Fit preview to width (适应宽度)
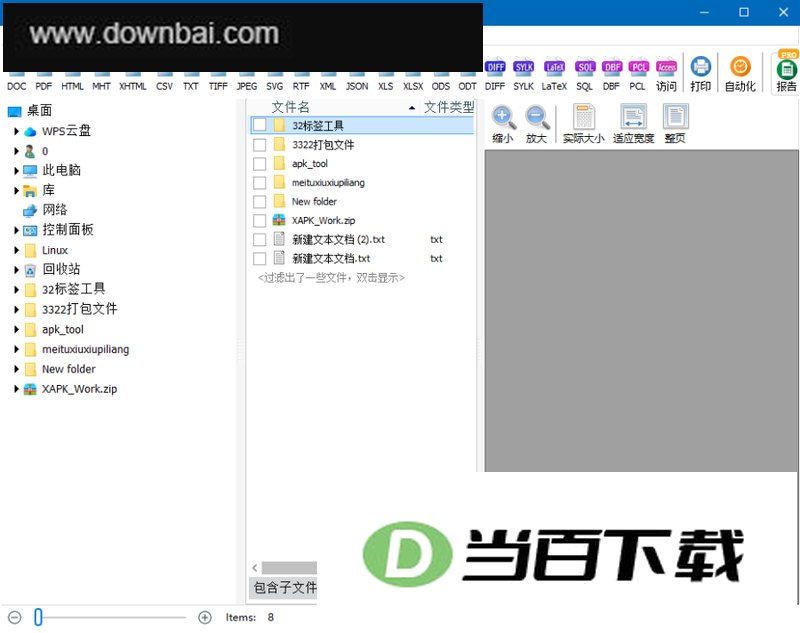Viewport: 800px width, 633px height. [x=634, y=124]
